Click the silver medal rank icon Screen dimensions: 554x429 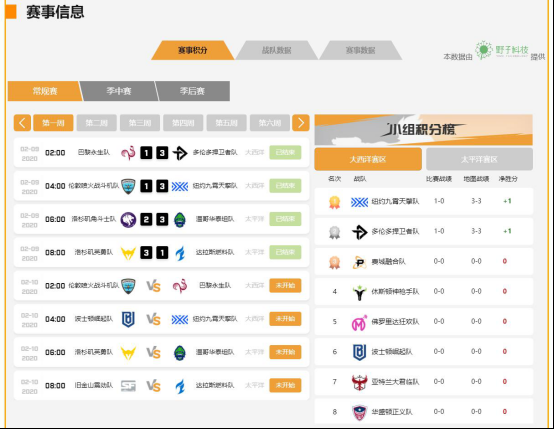pos(335,232)
